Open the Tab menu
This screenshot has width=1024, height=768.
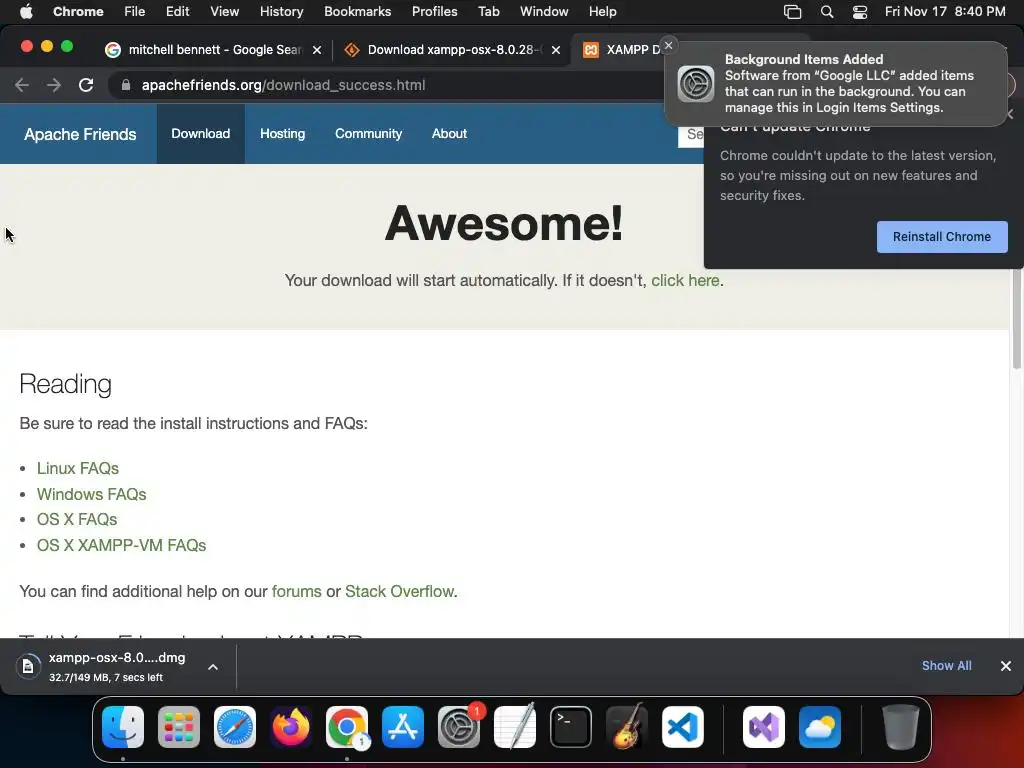(488, 11)
